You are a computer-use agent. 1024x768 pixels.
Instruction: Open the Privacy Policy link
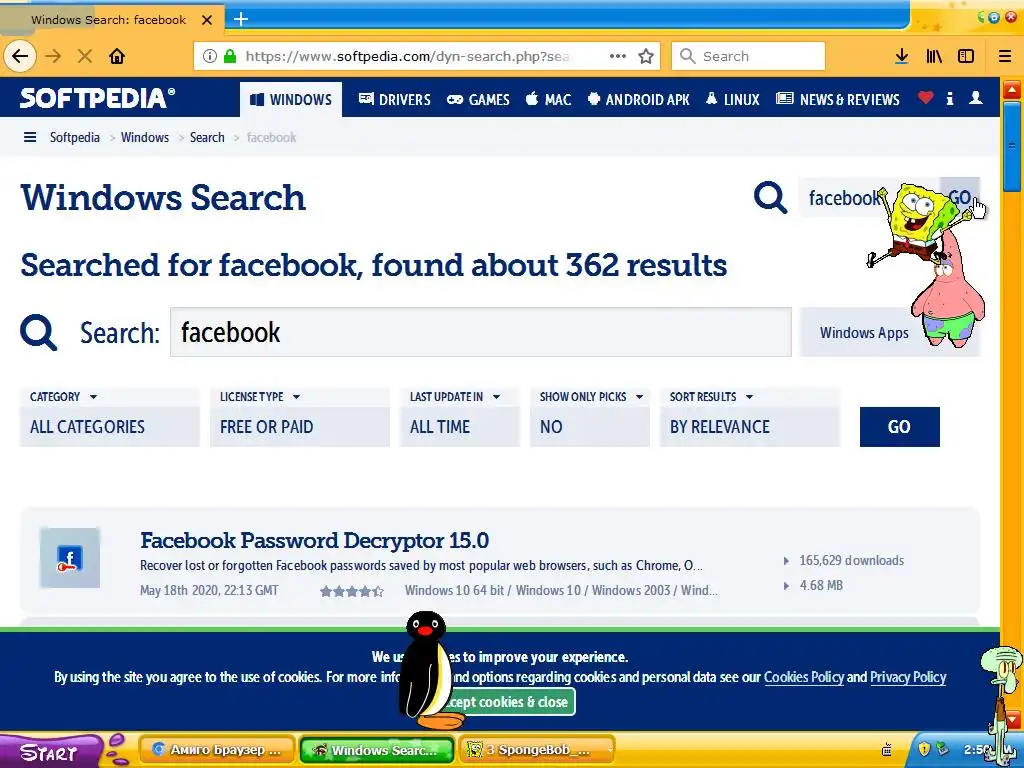[x=908, y=677]
